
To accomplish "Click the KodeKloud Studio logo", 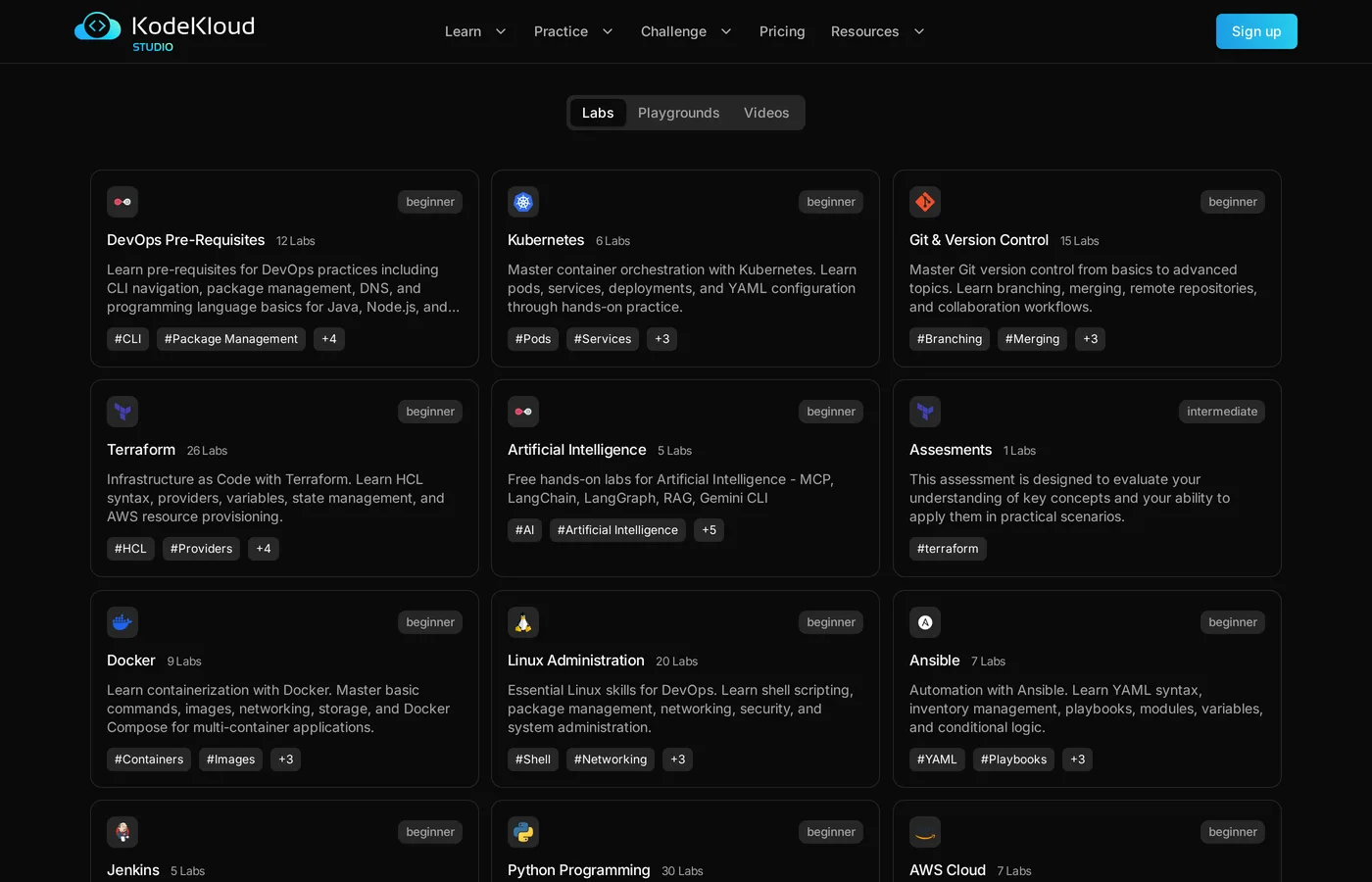I will click(165, 31).
